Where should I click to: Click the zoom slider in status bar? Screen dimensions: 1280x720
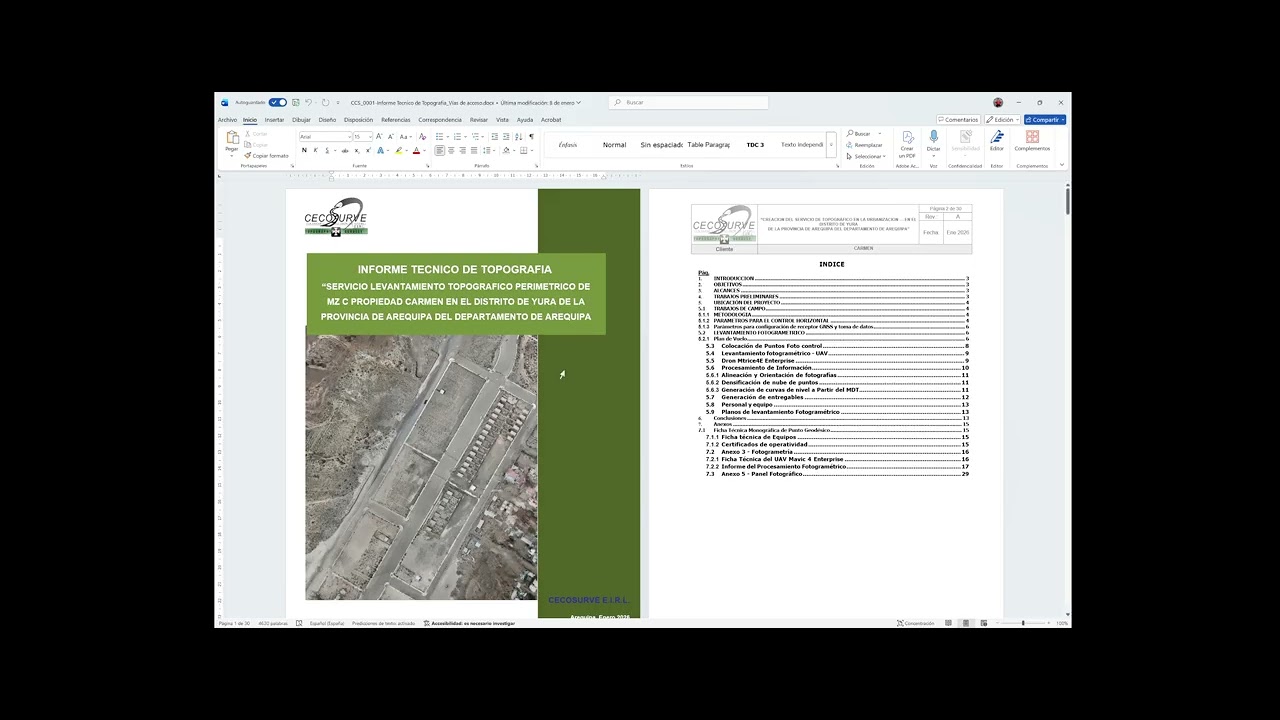pos(1023,623)
